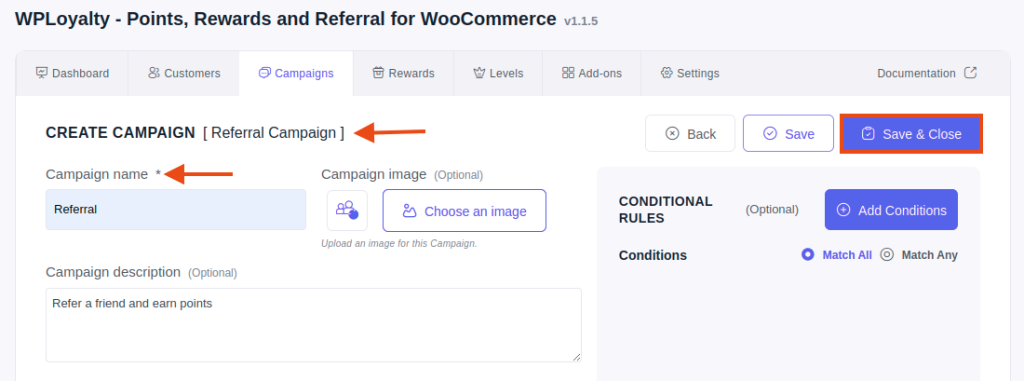The width and height of the screenshot is (1024, 381).
Task: Open the Dashboard tab
Action: tap(72, 73)
